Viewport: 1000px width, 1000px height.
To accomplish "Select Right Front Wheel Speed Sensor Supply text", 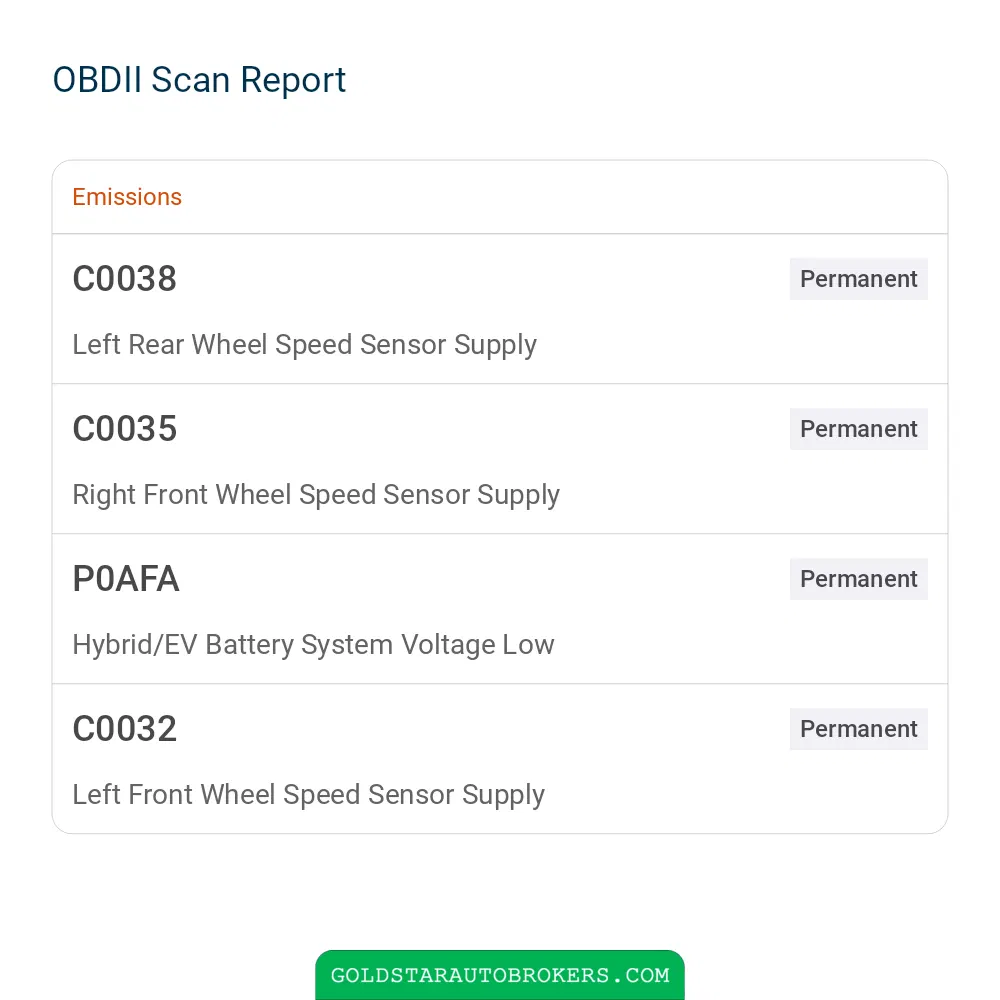I will (x=316, y=495).
